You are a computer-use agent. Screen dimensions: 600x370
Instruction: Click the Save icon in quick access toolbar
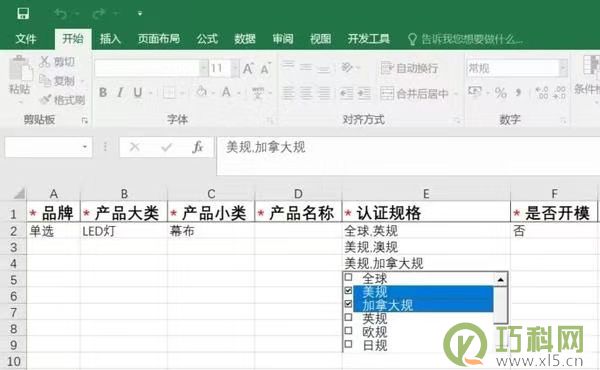[23, 13]
